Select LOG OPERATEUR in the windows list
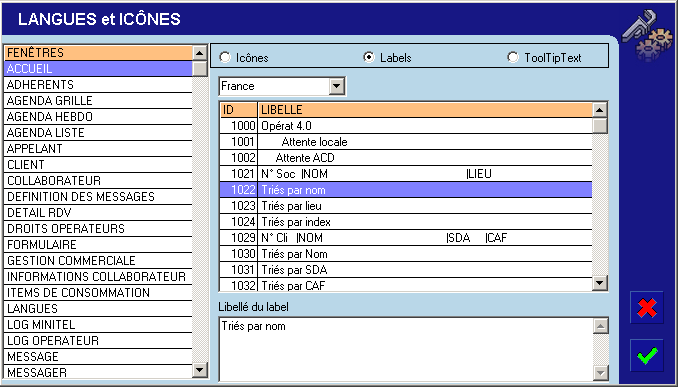 pyautogui.click(x=98, y=341)
